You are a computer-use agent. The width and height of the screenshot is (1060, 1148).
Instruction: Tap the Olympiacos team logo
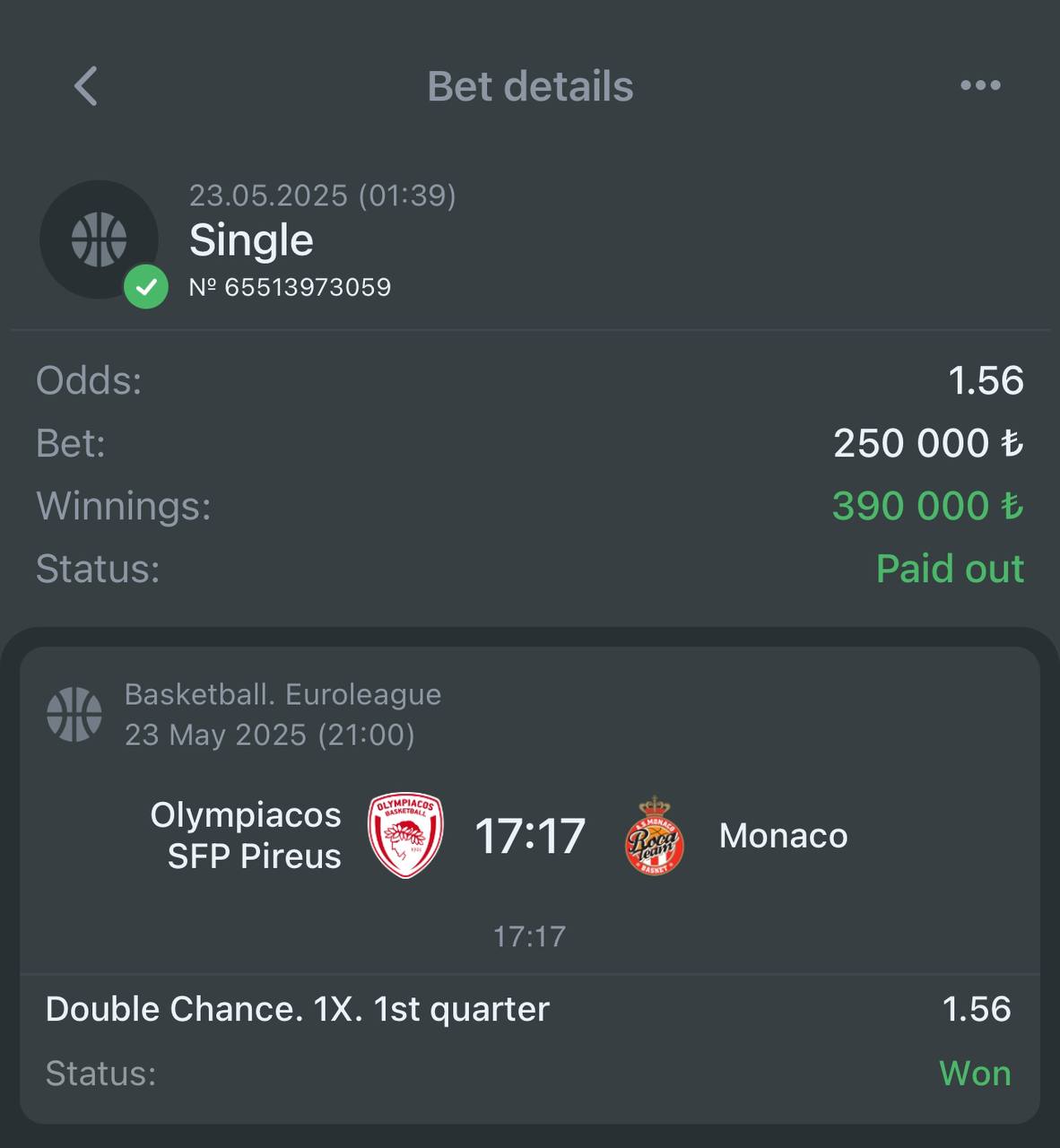coord(406,835)
